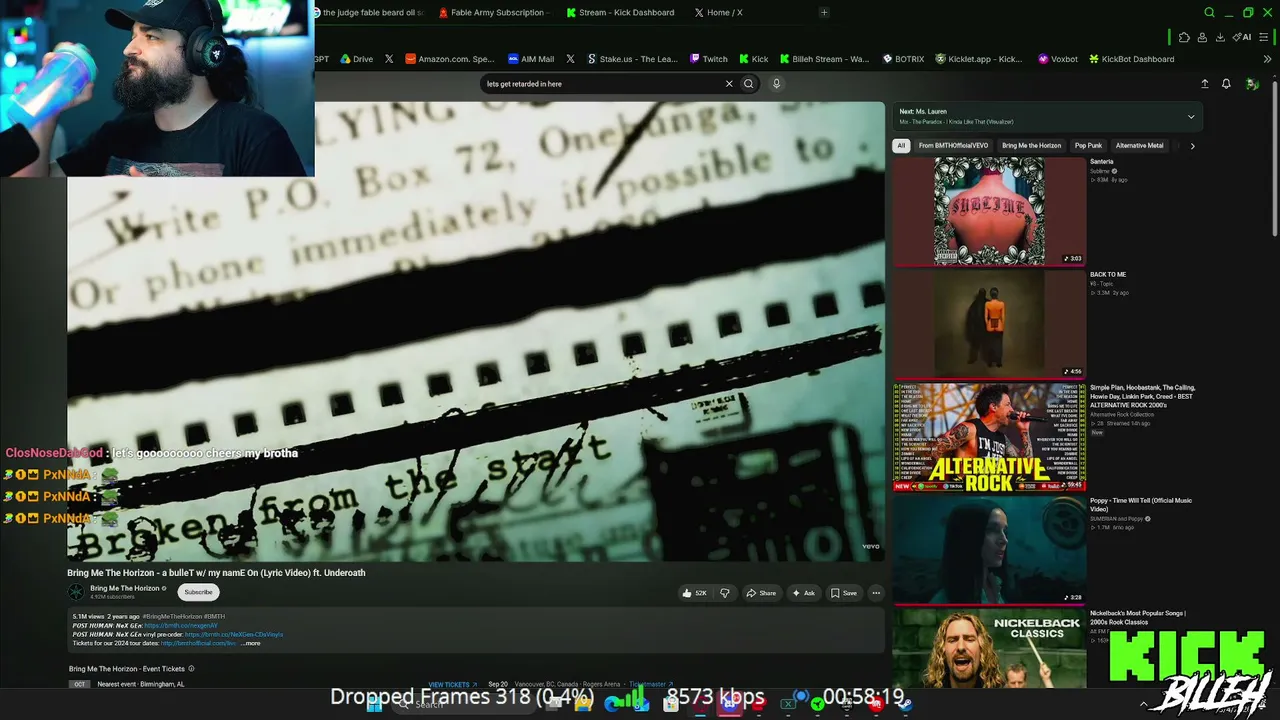Show hidden system tray icons

[1144, 704]
